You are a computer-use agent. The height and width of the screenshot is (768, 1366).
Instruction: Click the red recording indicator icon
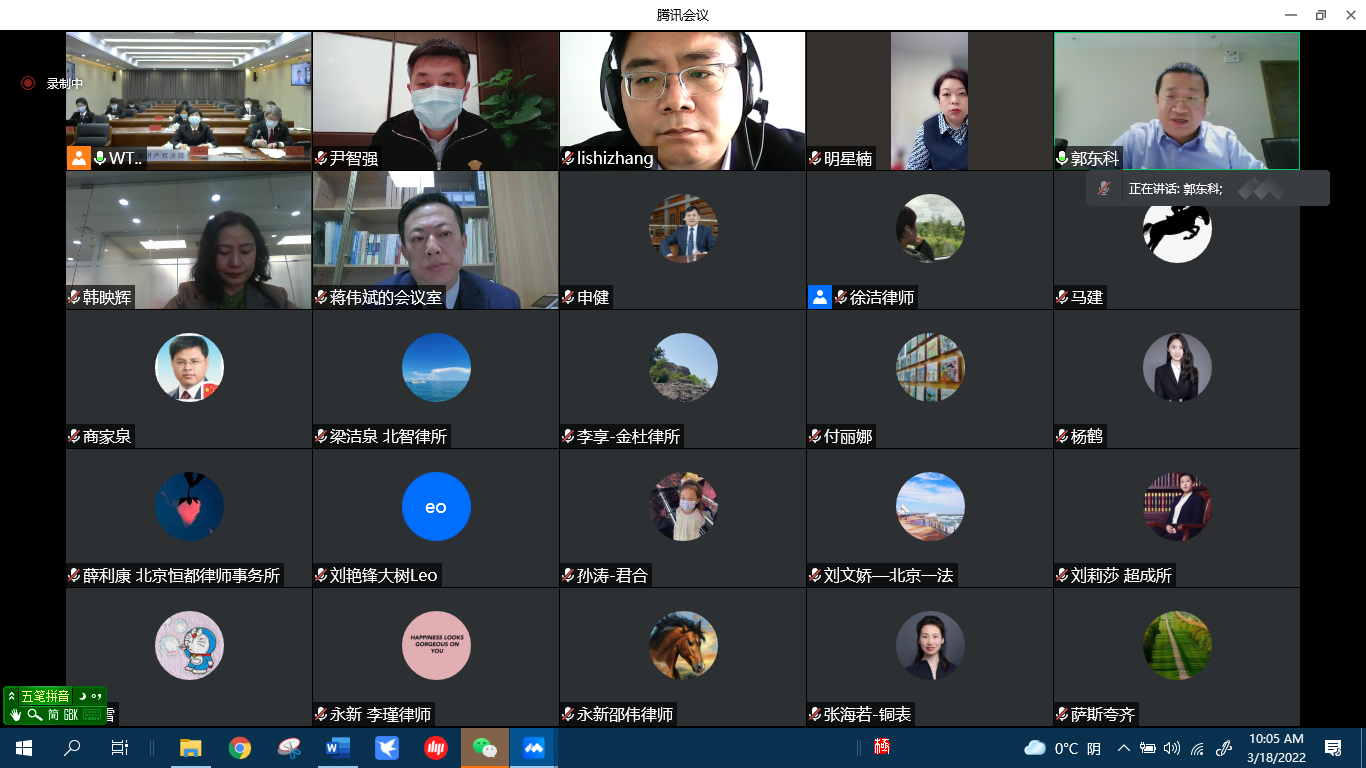tap(28, 83)
